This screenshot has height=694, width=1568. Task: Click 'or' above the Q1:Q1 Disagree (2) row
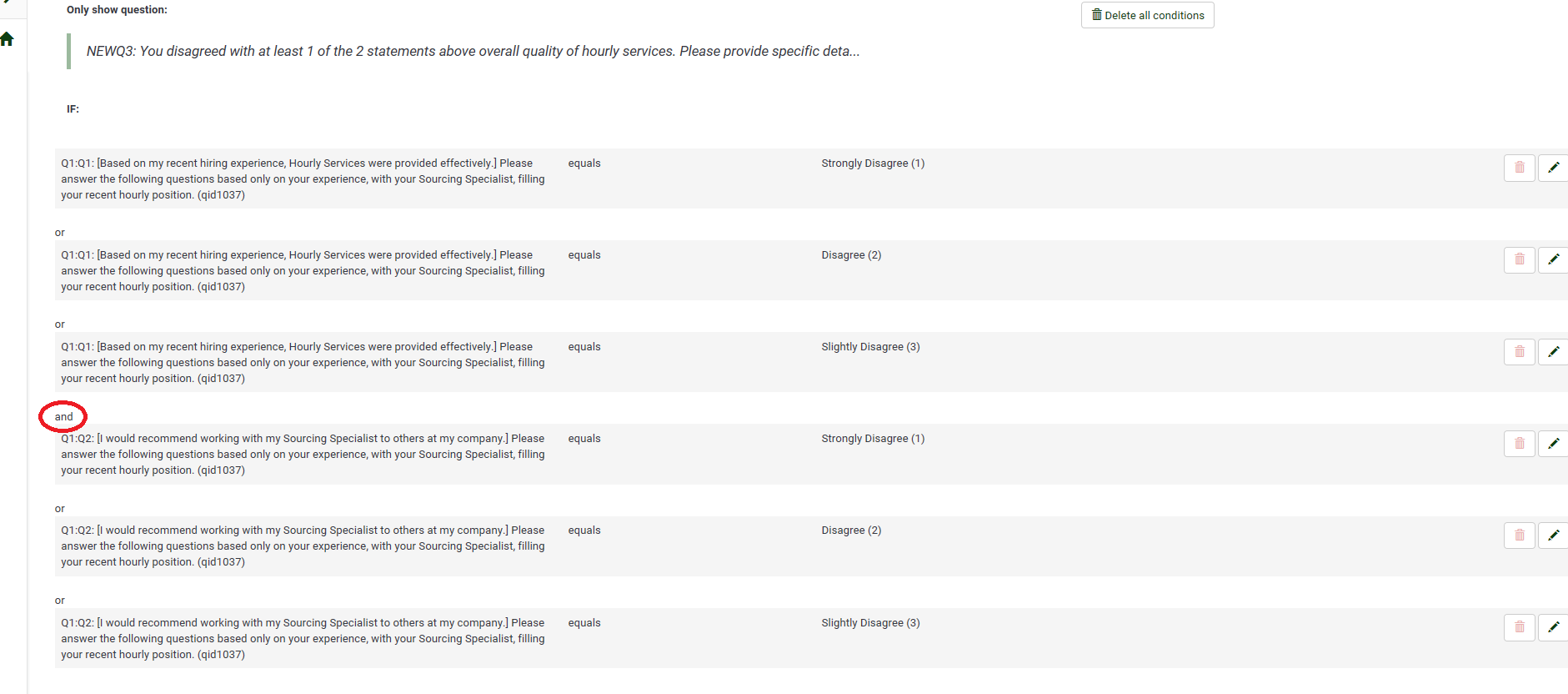[60, 233]
